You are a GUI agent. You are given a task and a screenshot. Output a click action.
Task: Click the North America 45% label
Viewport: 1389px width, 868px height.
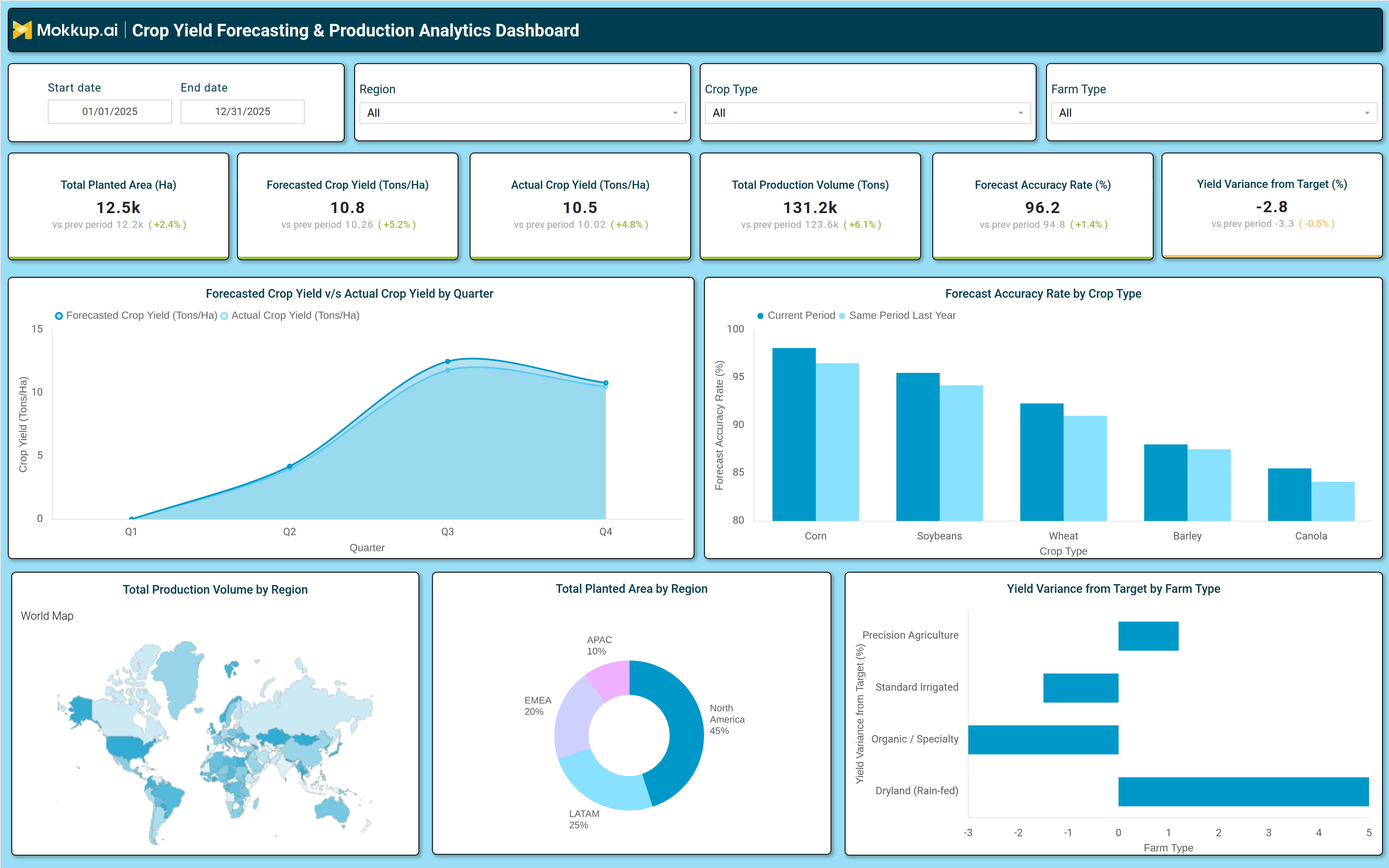coord(727,719)
